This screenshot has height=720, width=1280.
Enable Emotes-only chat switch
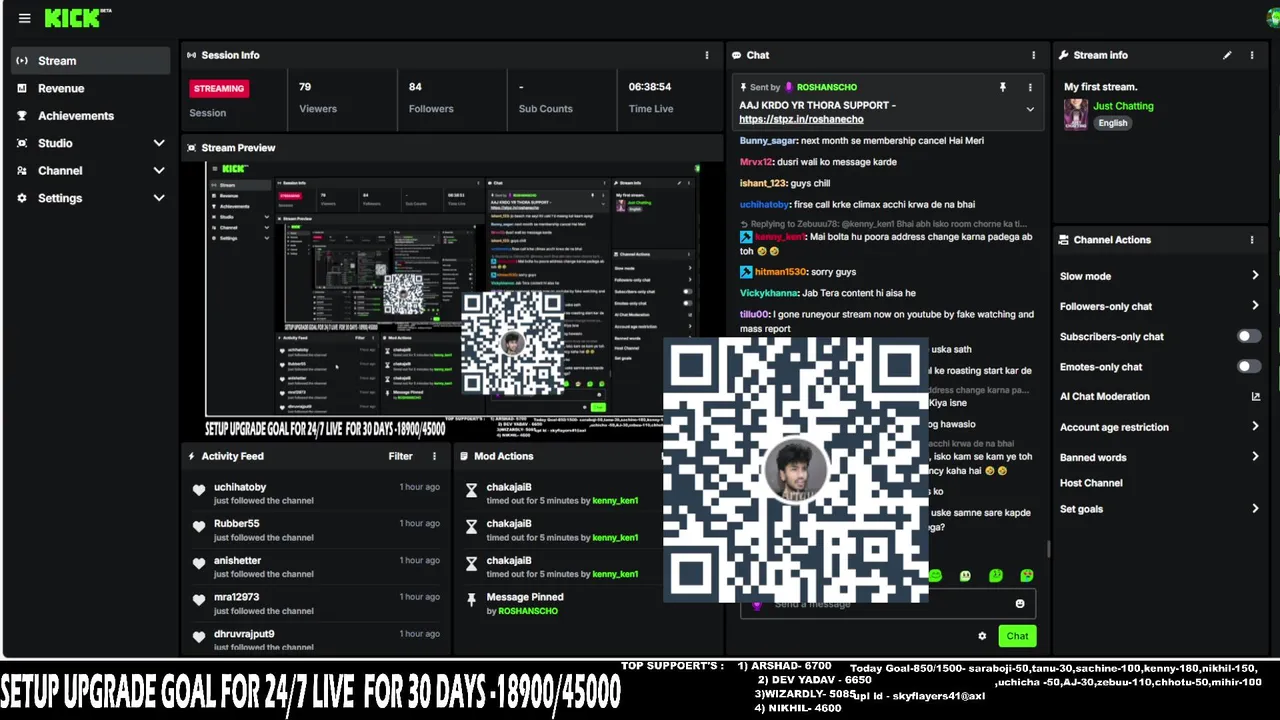click(x=1249, y=367)
